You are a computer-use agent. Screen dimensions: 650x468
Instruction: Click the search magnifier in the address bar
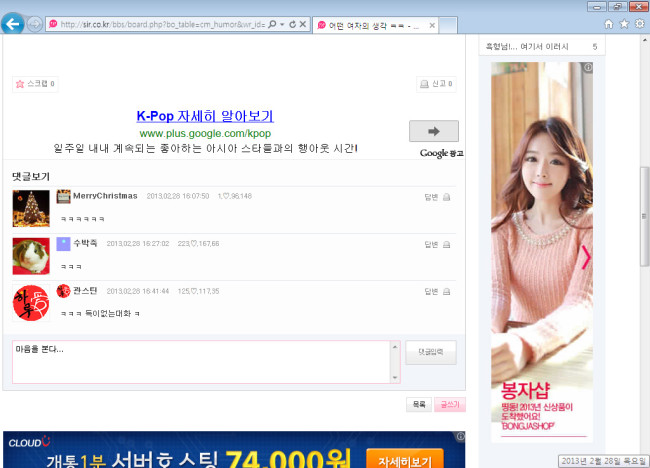click(271, 23)
